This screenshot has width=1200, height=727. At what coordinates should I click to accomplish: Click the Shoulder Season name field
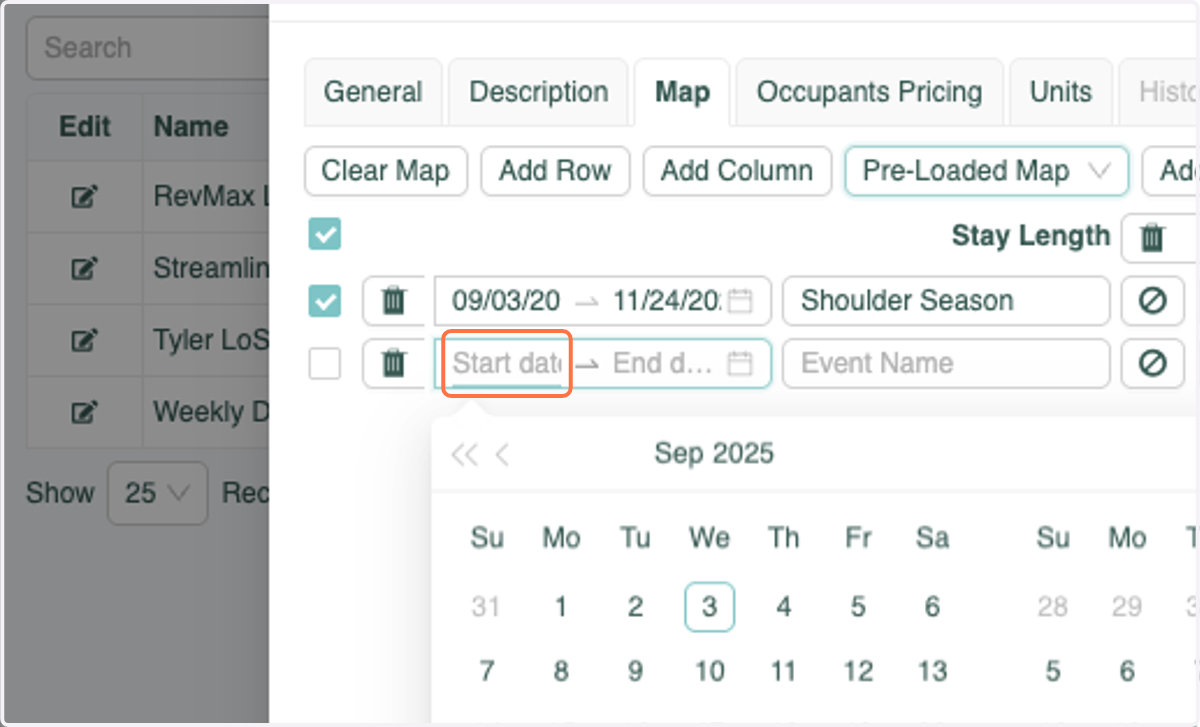tap(946, 301)
